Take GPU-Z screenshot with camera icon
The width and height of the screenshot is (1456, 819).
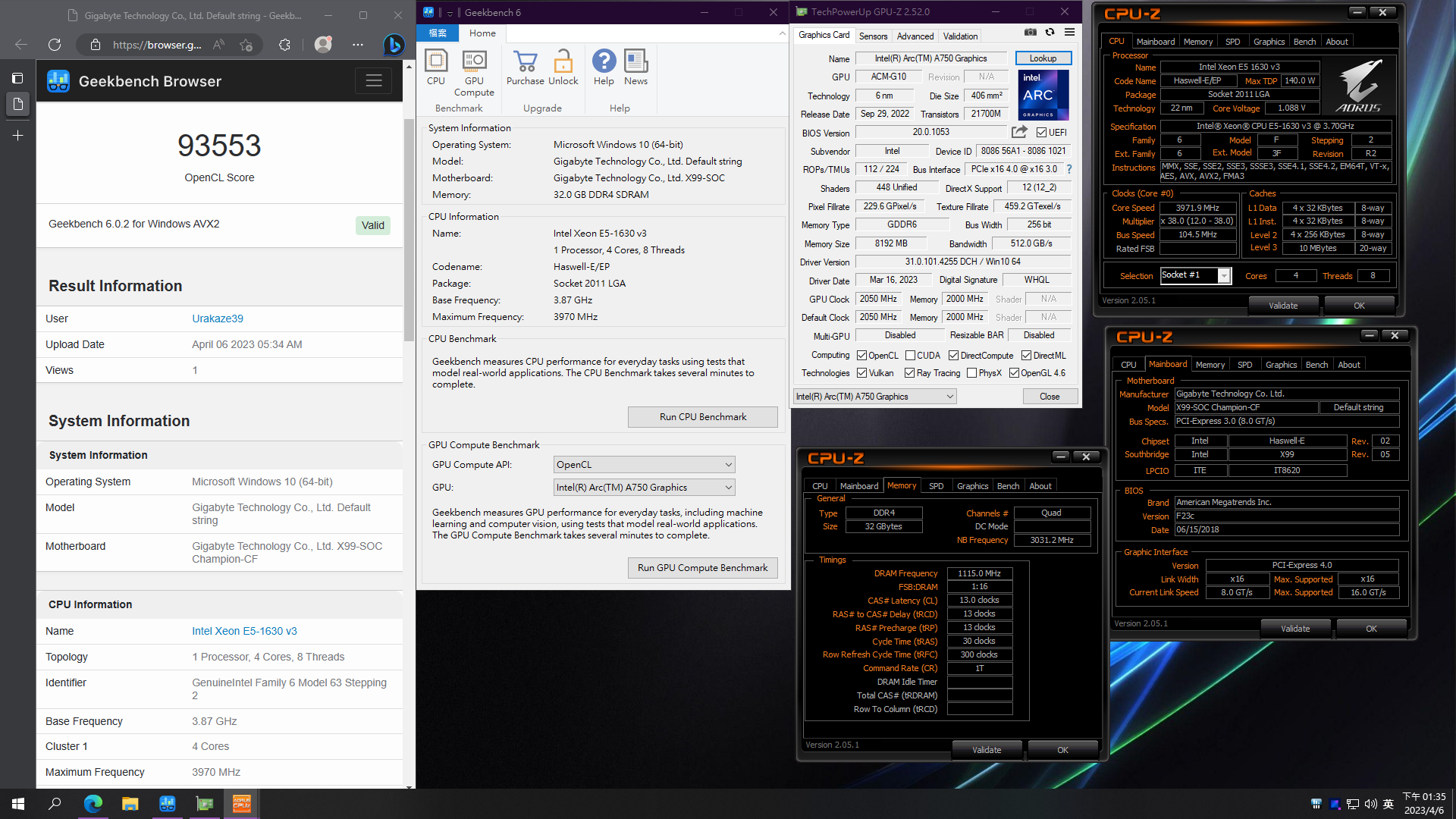click(1031, 32)
